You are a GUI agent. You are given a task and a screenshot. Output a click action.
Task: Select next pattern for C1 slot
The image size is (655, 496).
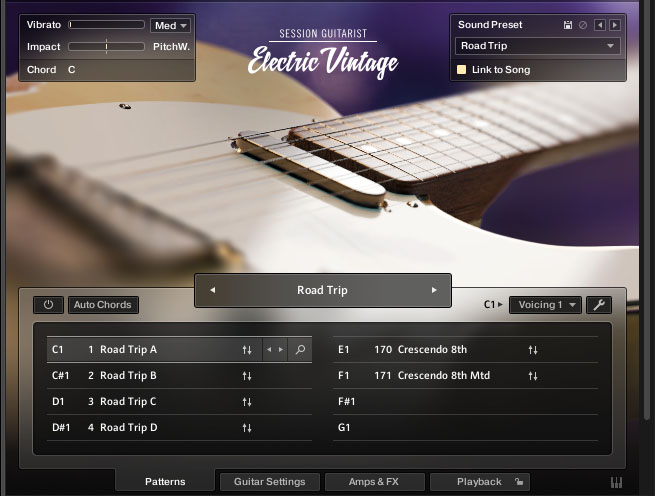(x=281, y=350)
